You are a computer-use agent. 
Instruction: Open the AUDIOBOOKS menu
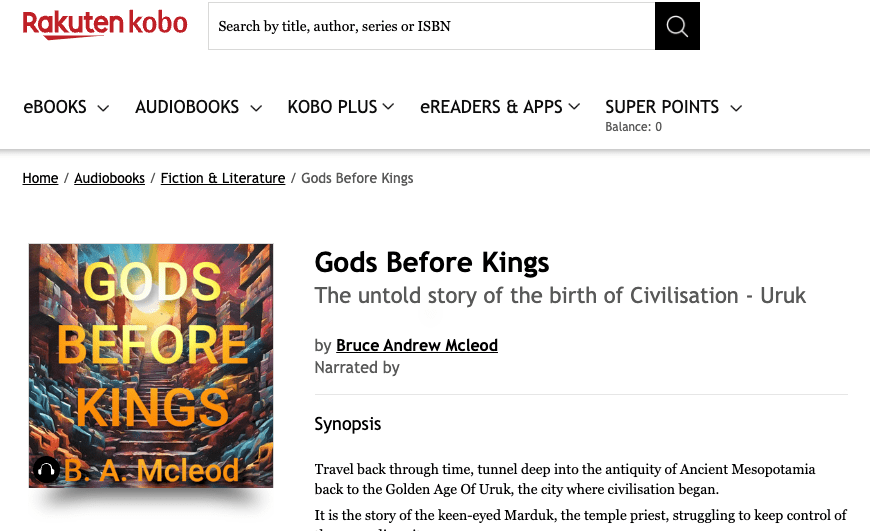187,107
